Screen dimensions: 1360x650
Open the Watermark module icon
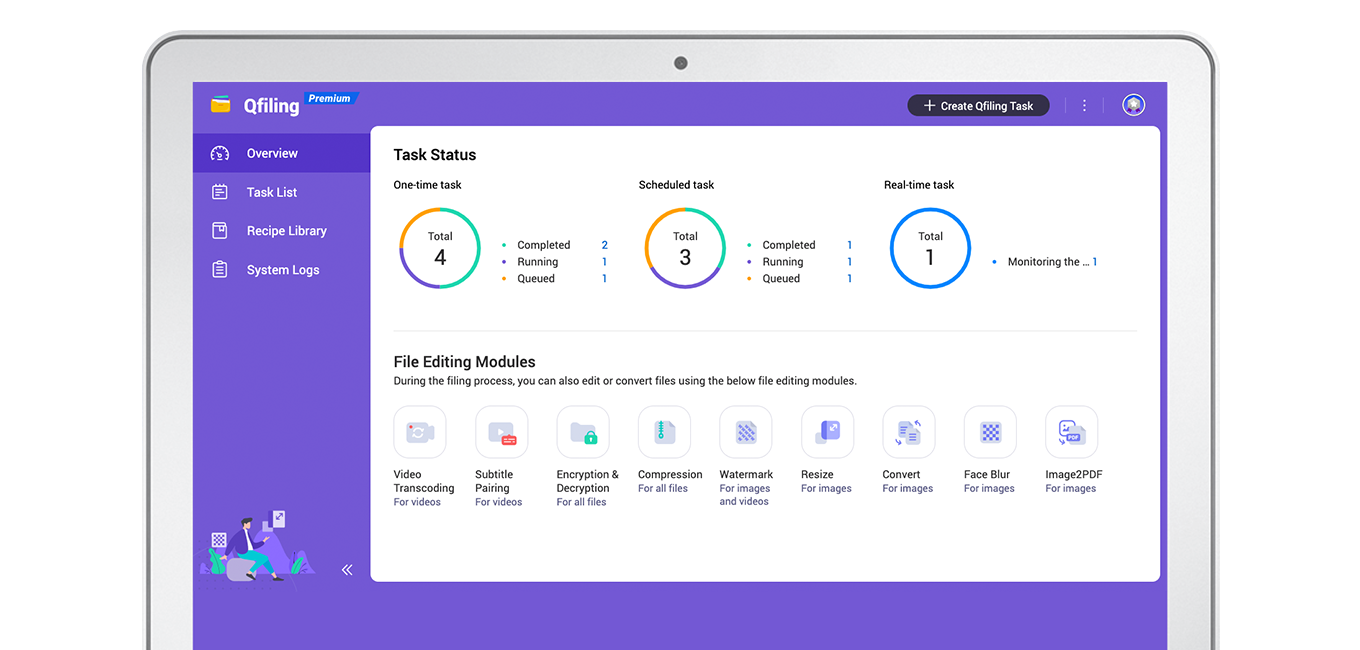(x=746, y=432)
